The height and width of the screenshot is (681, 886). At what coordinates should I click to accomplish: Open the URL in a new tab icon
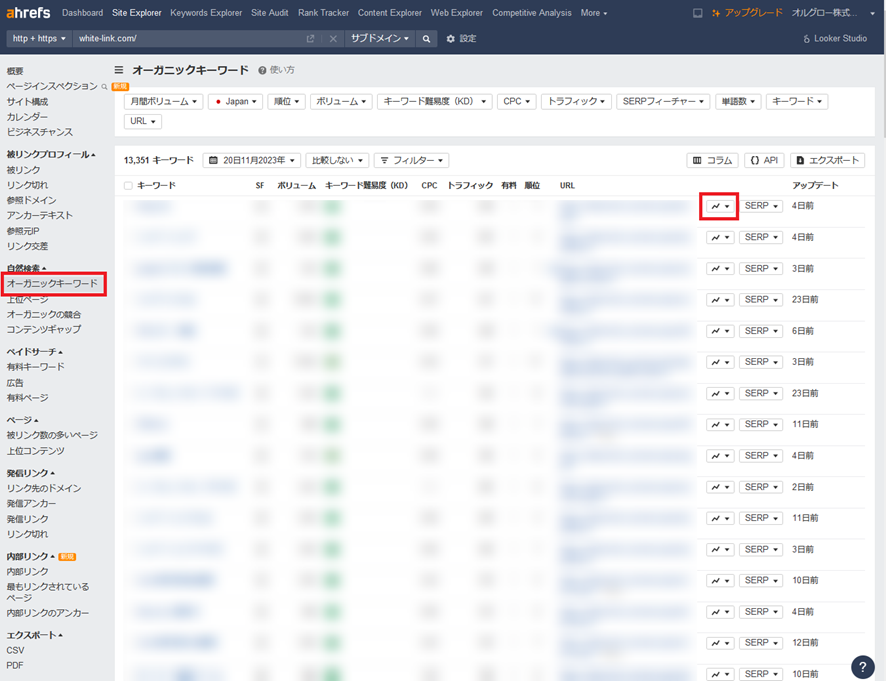(x=311, y=39)
